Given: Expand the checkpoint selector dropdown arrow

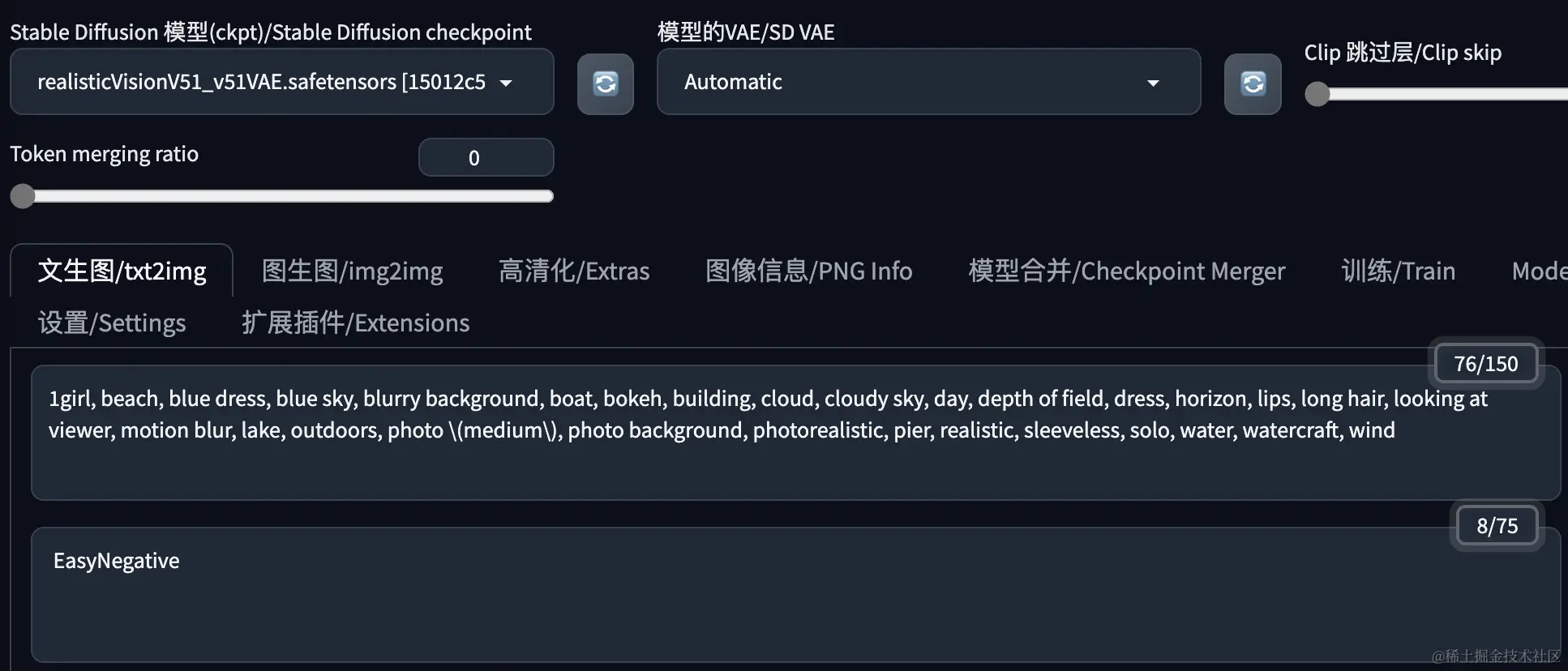Looking at the screenshot, I should (507, 83).
